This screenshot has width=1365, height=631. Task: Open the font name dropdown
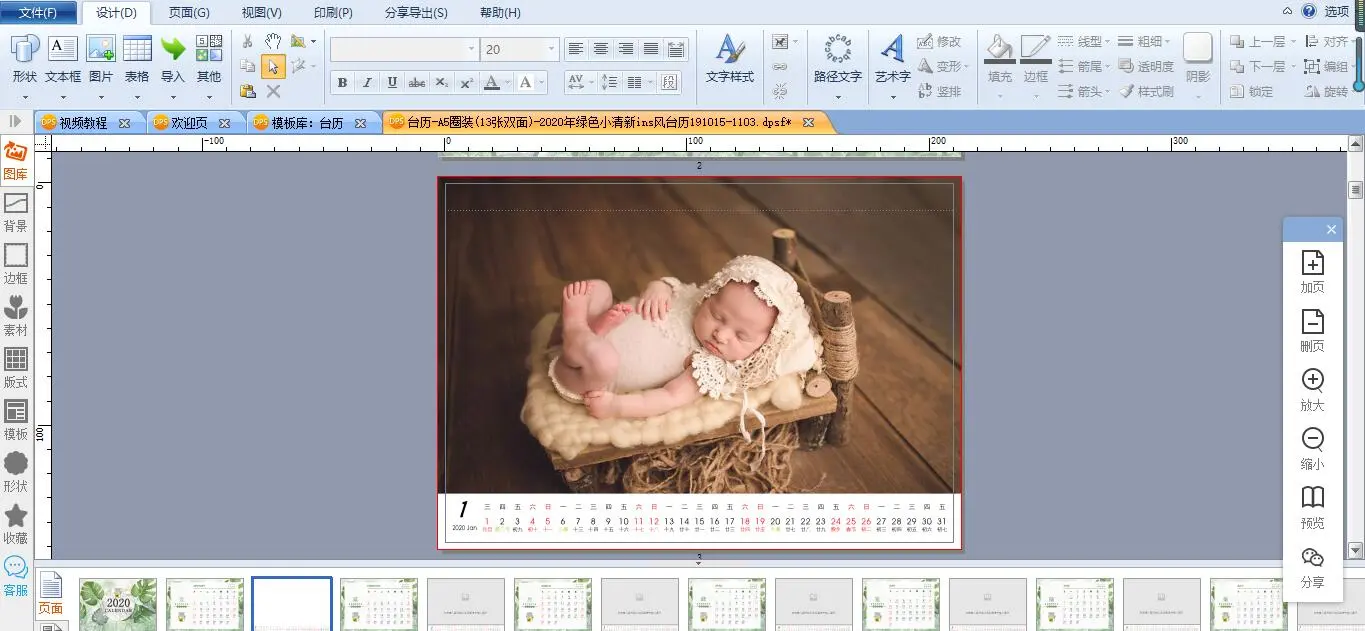471,49
